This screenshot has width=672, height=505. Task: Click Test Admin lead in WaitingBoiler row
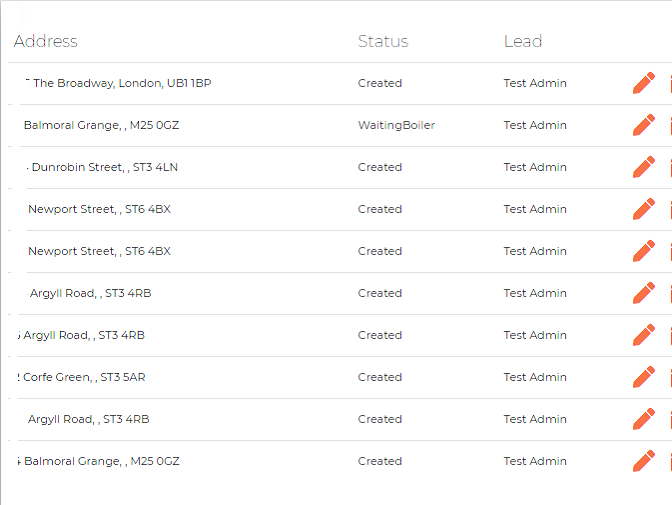[535, 125]
